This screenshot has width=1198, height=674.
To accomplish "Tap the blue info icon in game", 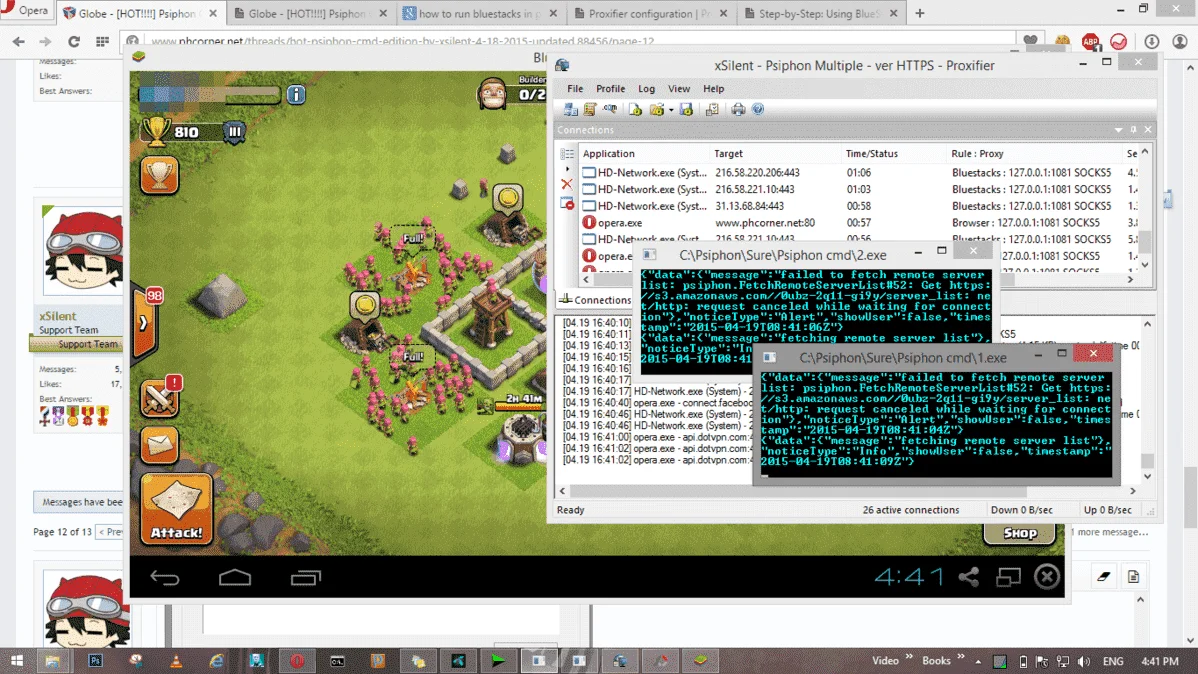I will pos(296,94).
